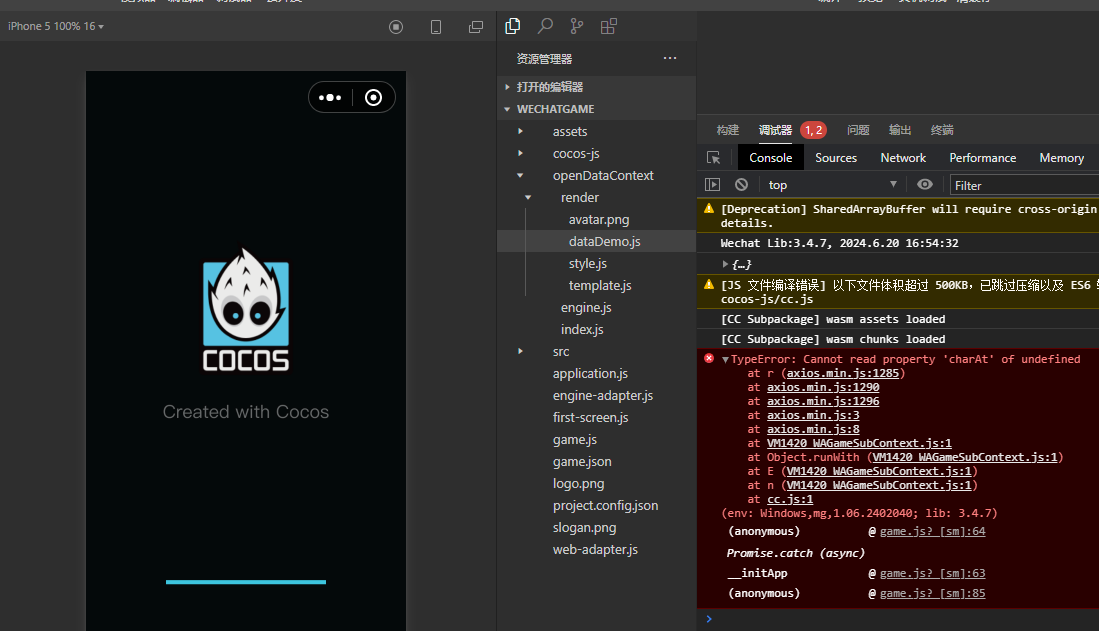Collapse the WECHATGAME project root

coord(507,109)
